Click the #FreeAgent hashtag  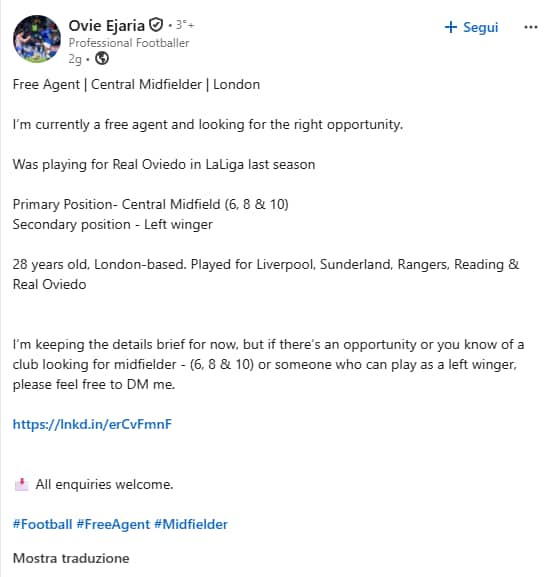pos(113,524)
